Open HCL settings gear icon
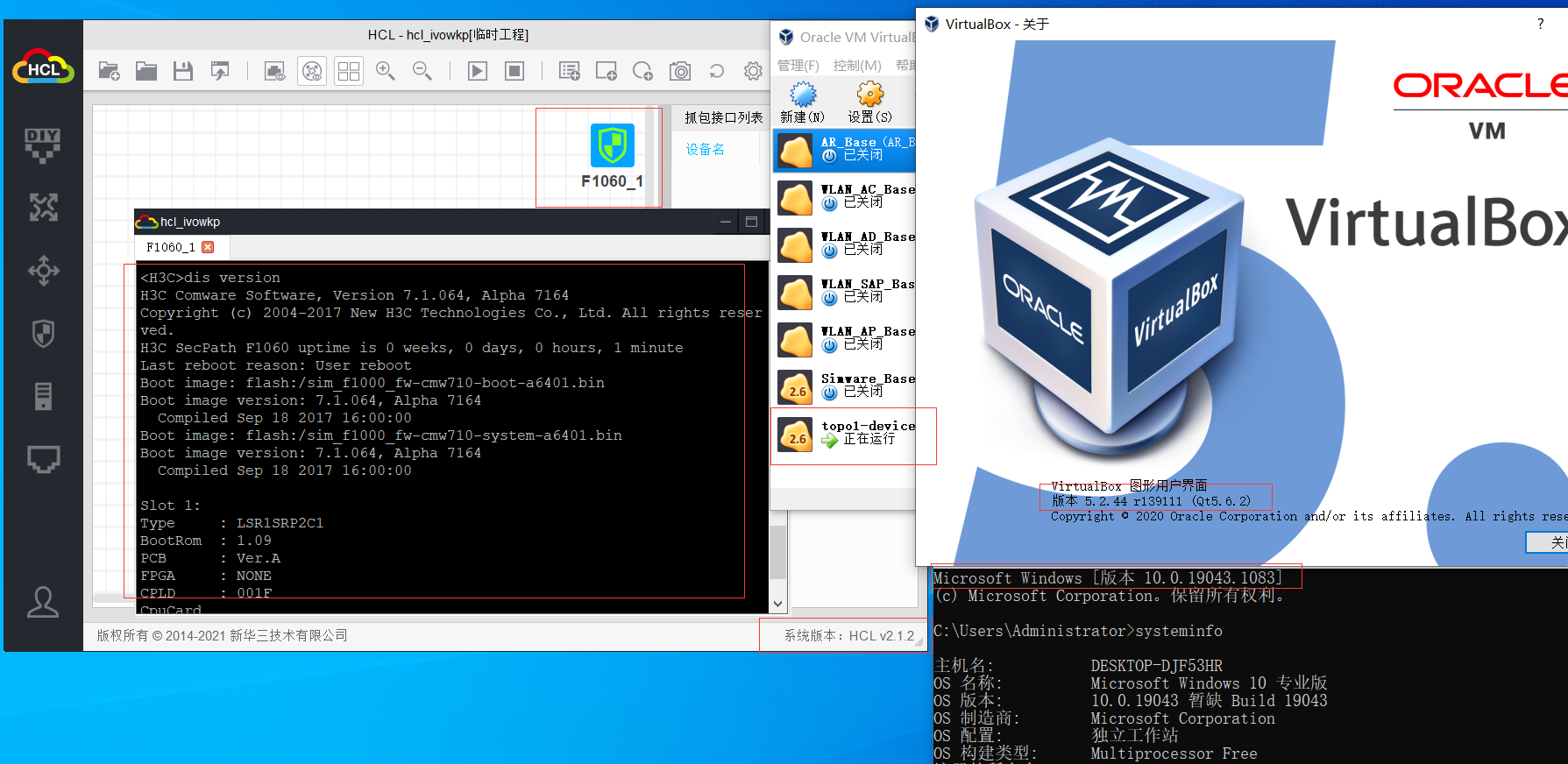 coord(753,71)
